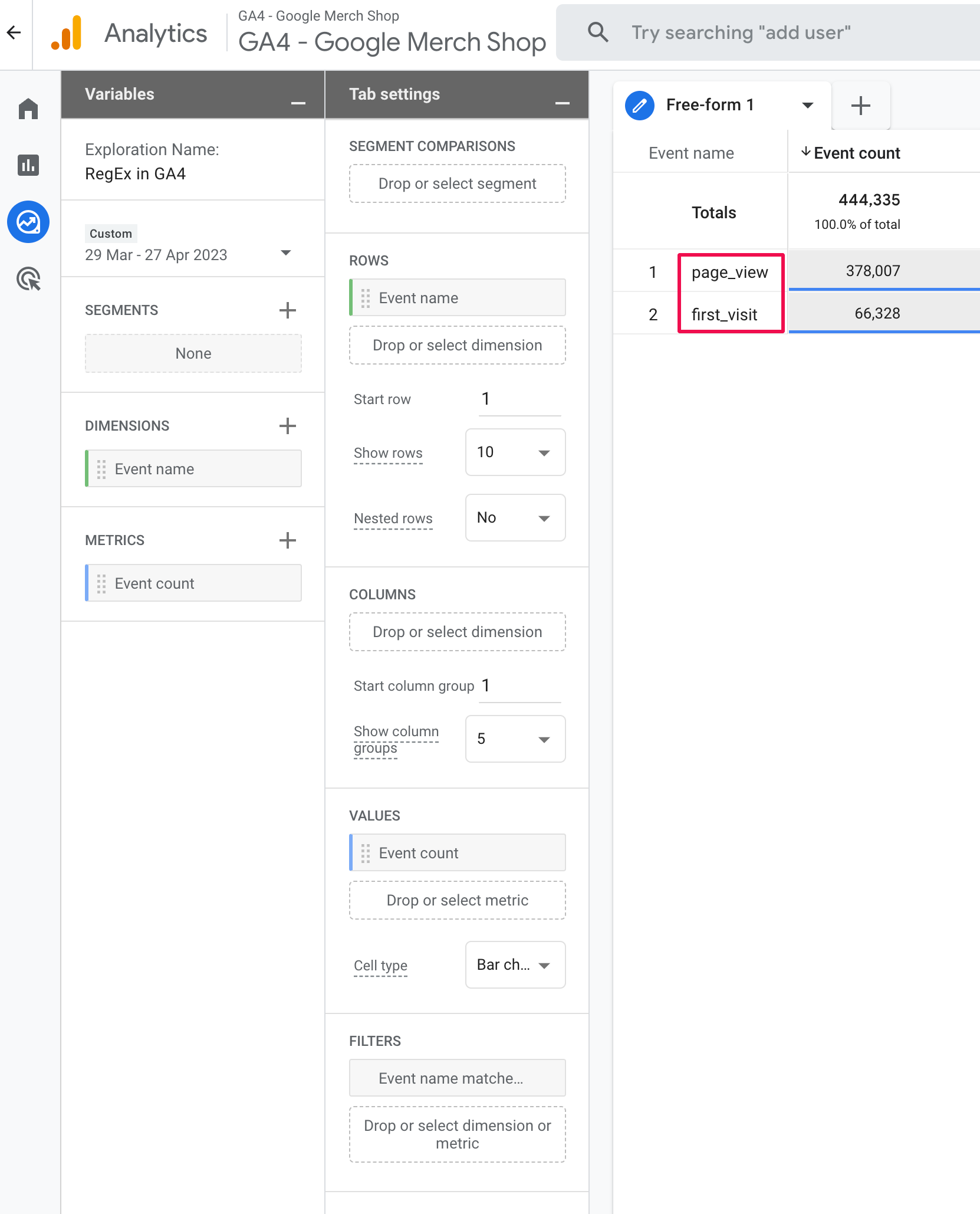Click the back arrow icon
Screen dimensions: 980x1214
(14, 33)
